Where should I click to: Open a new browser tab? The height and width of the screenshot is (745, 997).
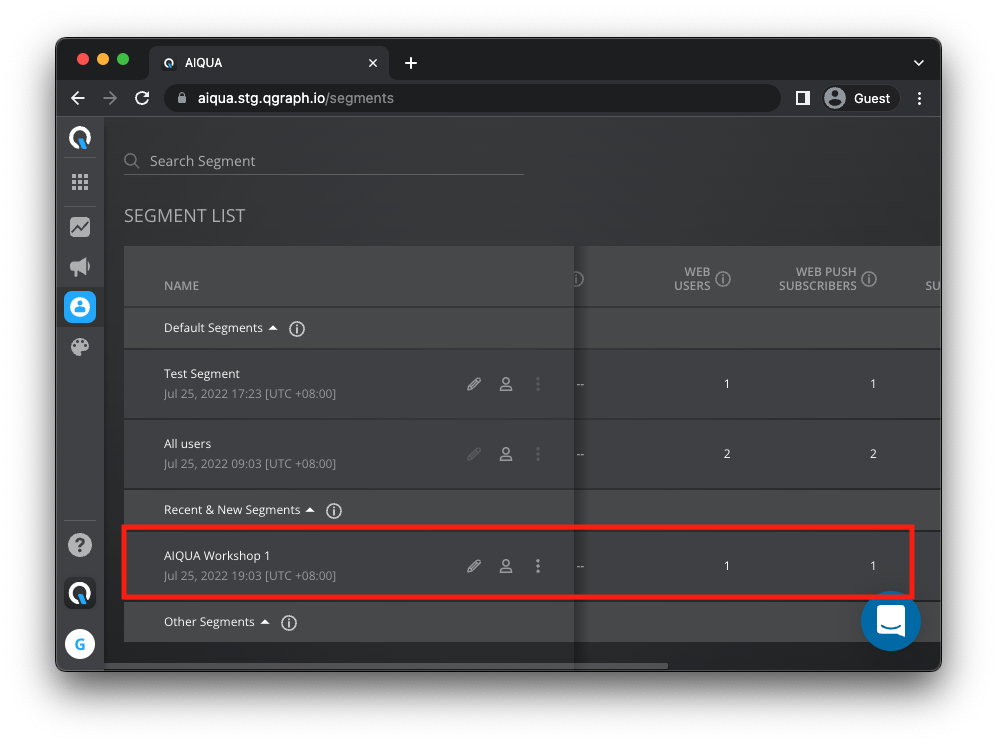411,63
